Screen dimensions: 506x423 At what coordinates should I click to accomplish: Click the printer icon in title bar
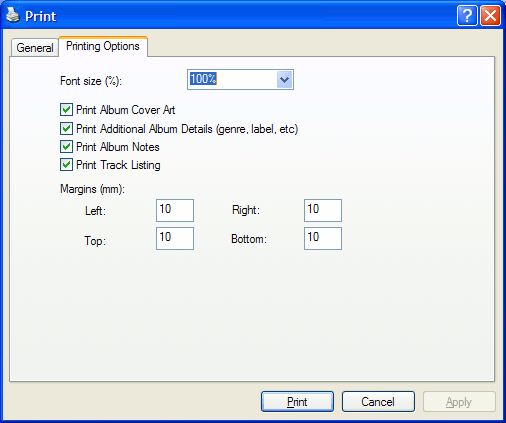pyautogui.click(x=13, y=15)
